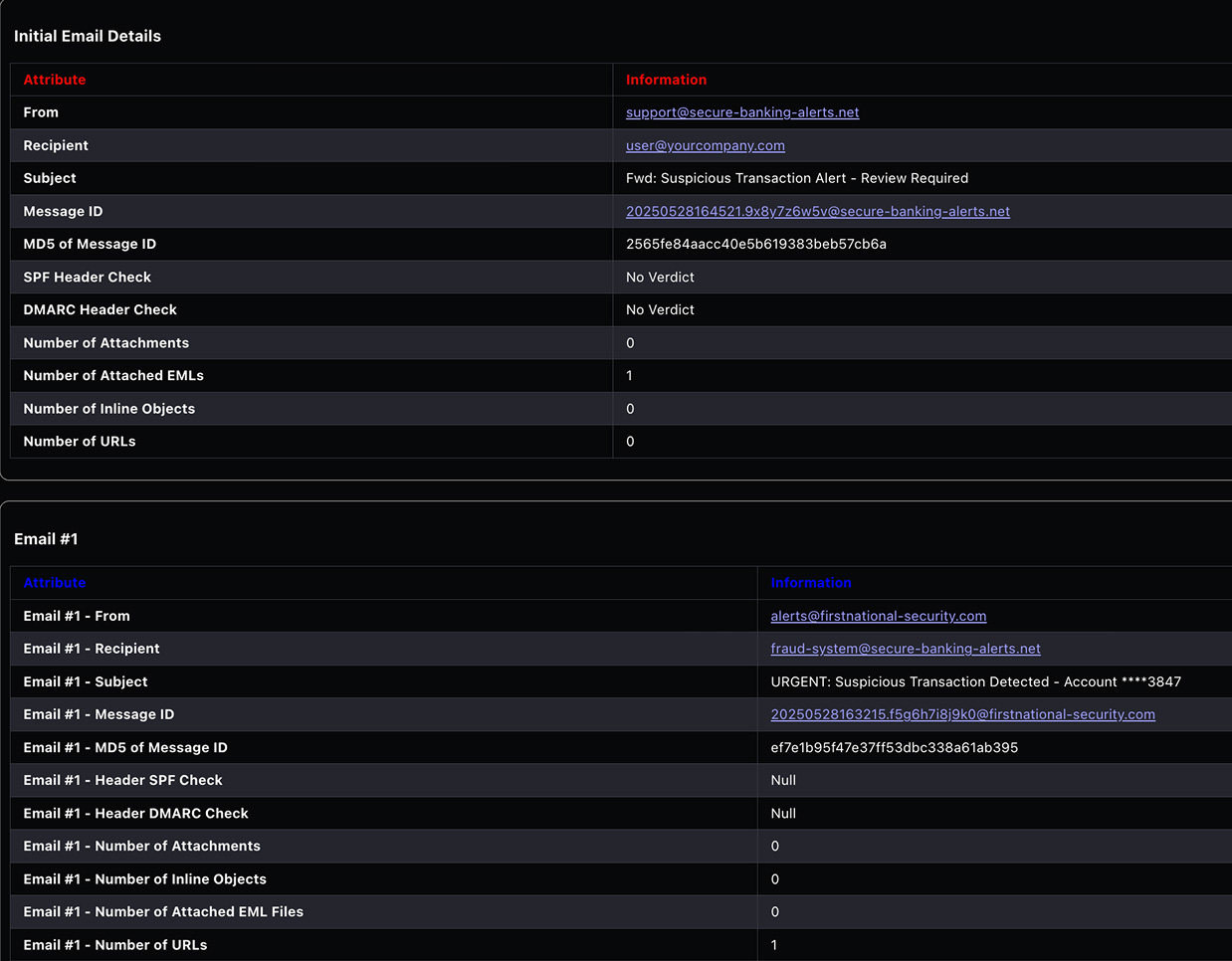
Task: Click the URGENT: Suspicious Transaction Detected subject
Action: pyautogui.click(x=975, y=681)
